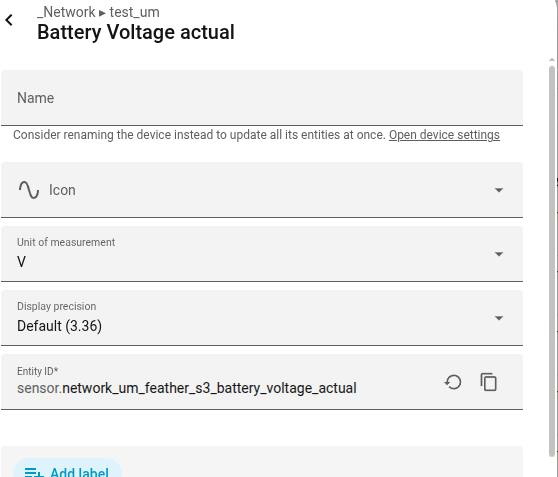
Task: Open the Icon picker dropdown arrow
Action: tap(499, 190)
